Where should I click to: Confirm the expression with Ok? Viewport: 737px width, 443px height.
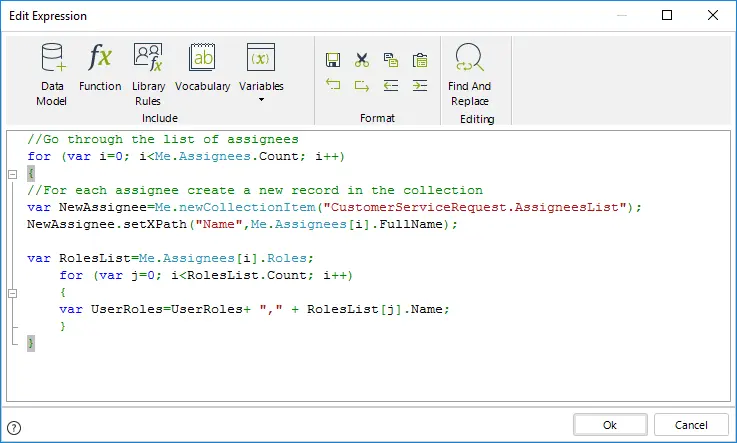click(610, 425)
